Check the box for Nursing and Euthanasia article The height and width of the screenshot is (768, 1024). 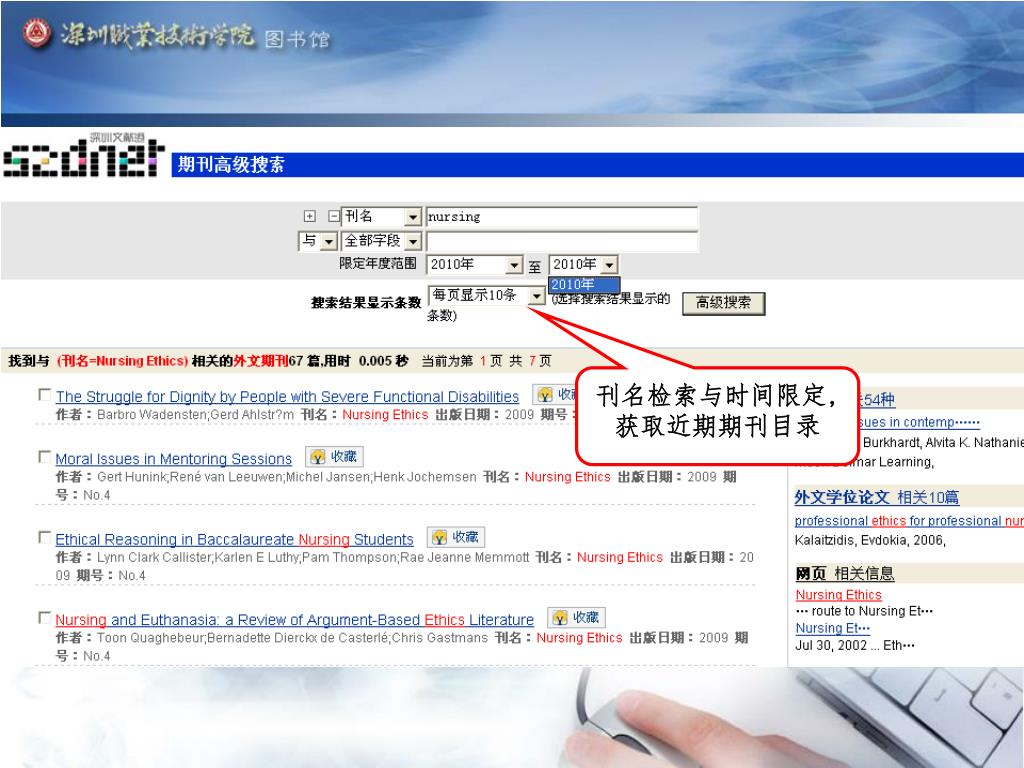(44, 617)
